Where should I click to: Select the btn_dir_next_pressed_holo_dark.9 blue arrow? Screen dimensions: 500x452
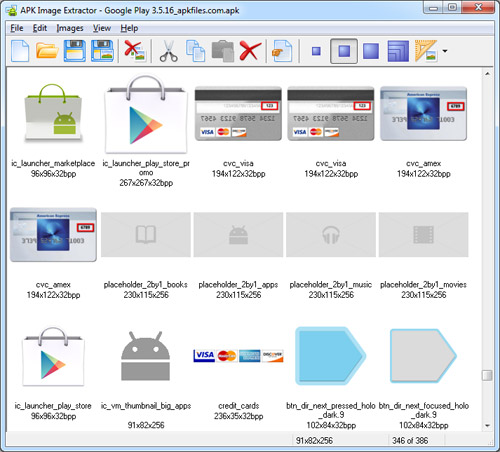(331, 356)
